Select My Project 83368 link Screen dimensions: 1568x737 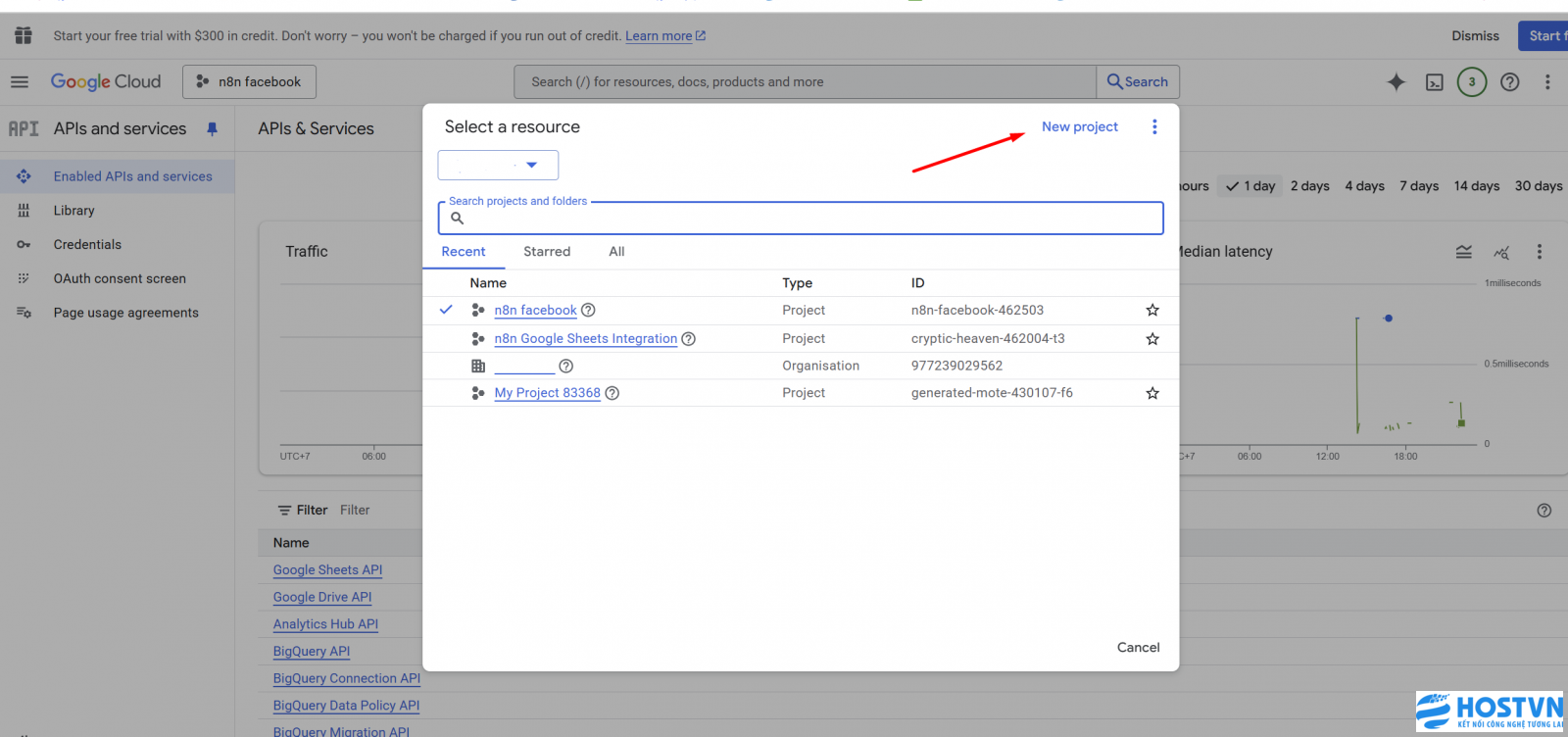tap(547, 393)
